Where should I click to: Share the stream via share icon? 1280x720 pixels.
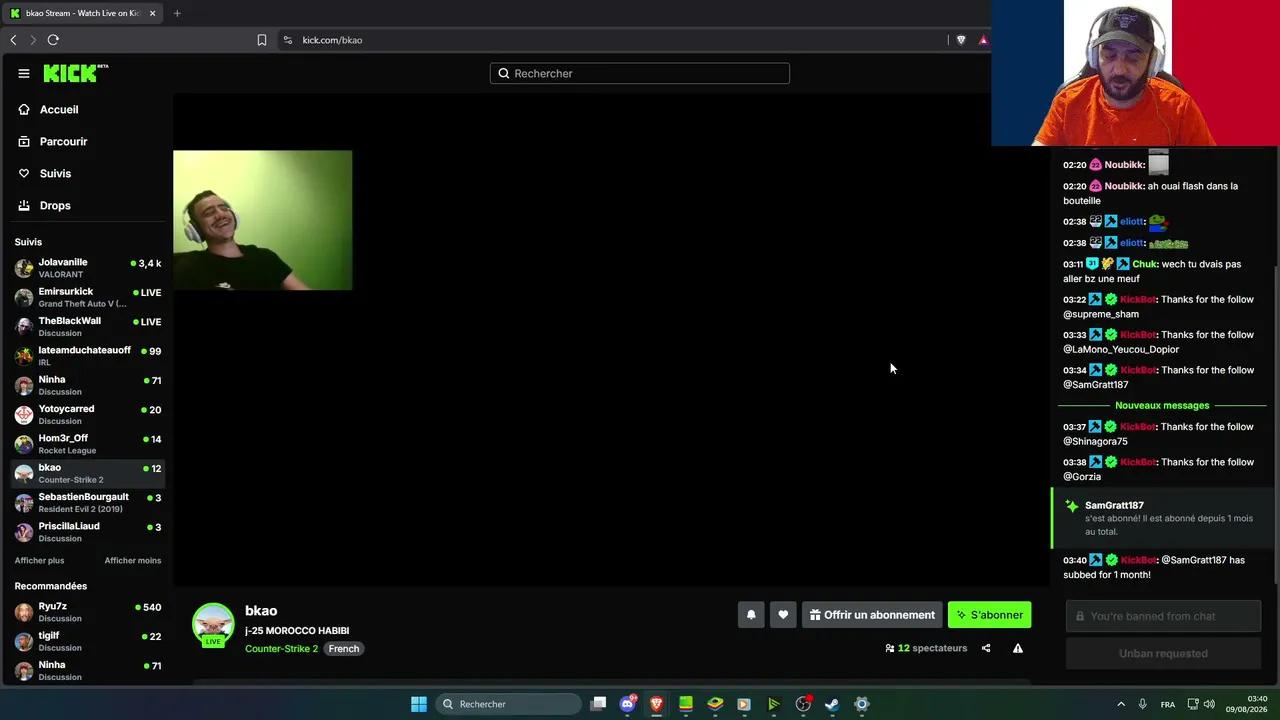click(986, 648)
